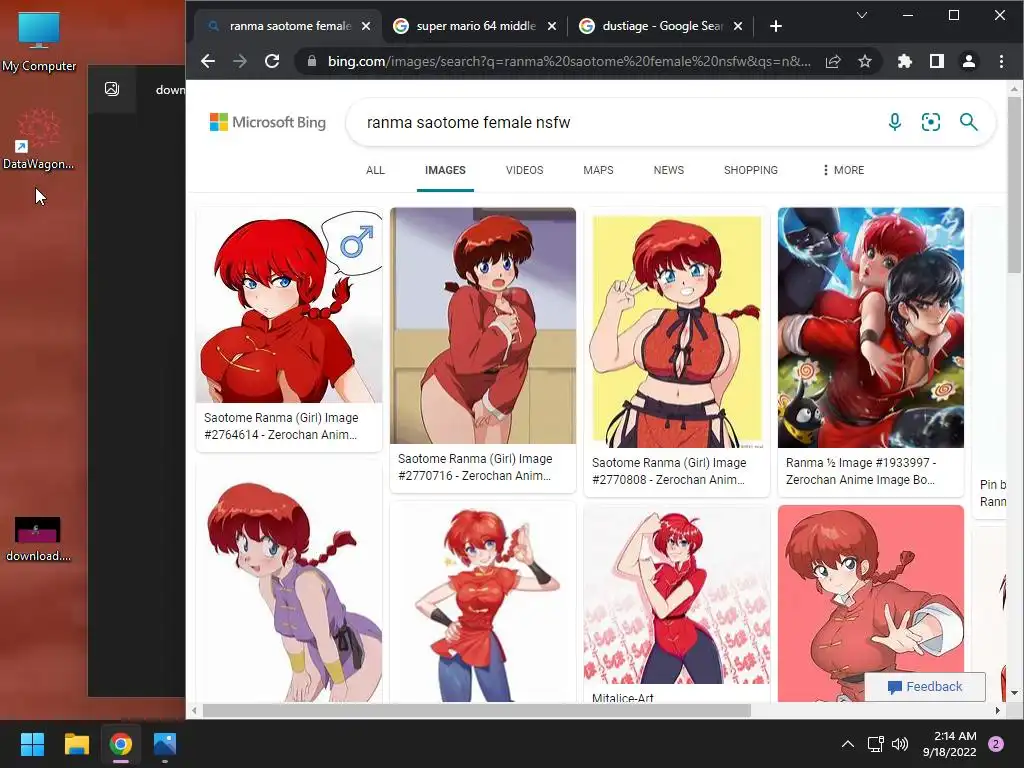Share this page via address bar icon
This screenshot has width=1024, height=768.
[833, 61]
